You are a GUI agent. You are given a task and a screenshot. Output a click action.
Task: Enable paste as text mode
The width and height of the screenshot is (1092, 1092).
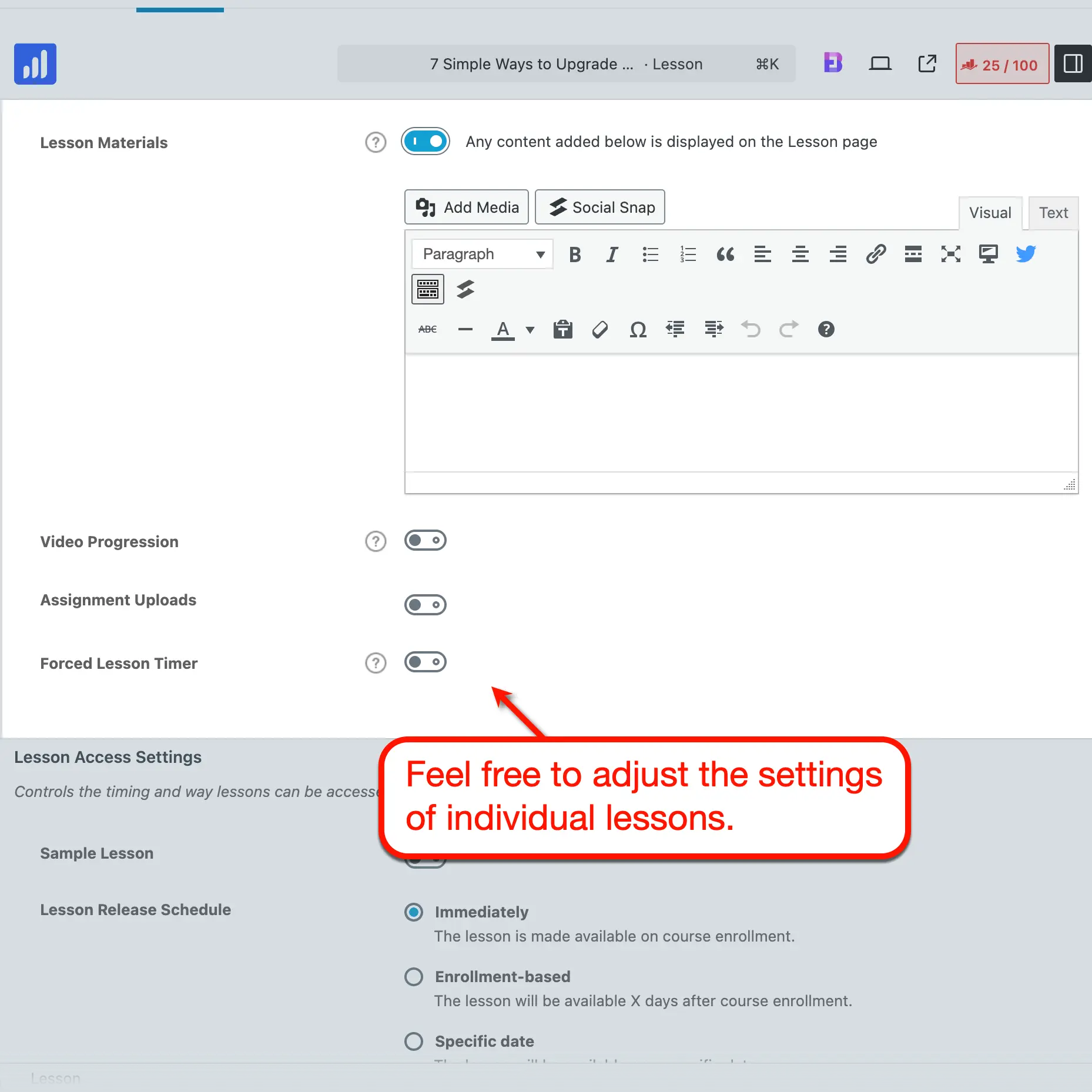click(563, 330)
